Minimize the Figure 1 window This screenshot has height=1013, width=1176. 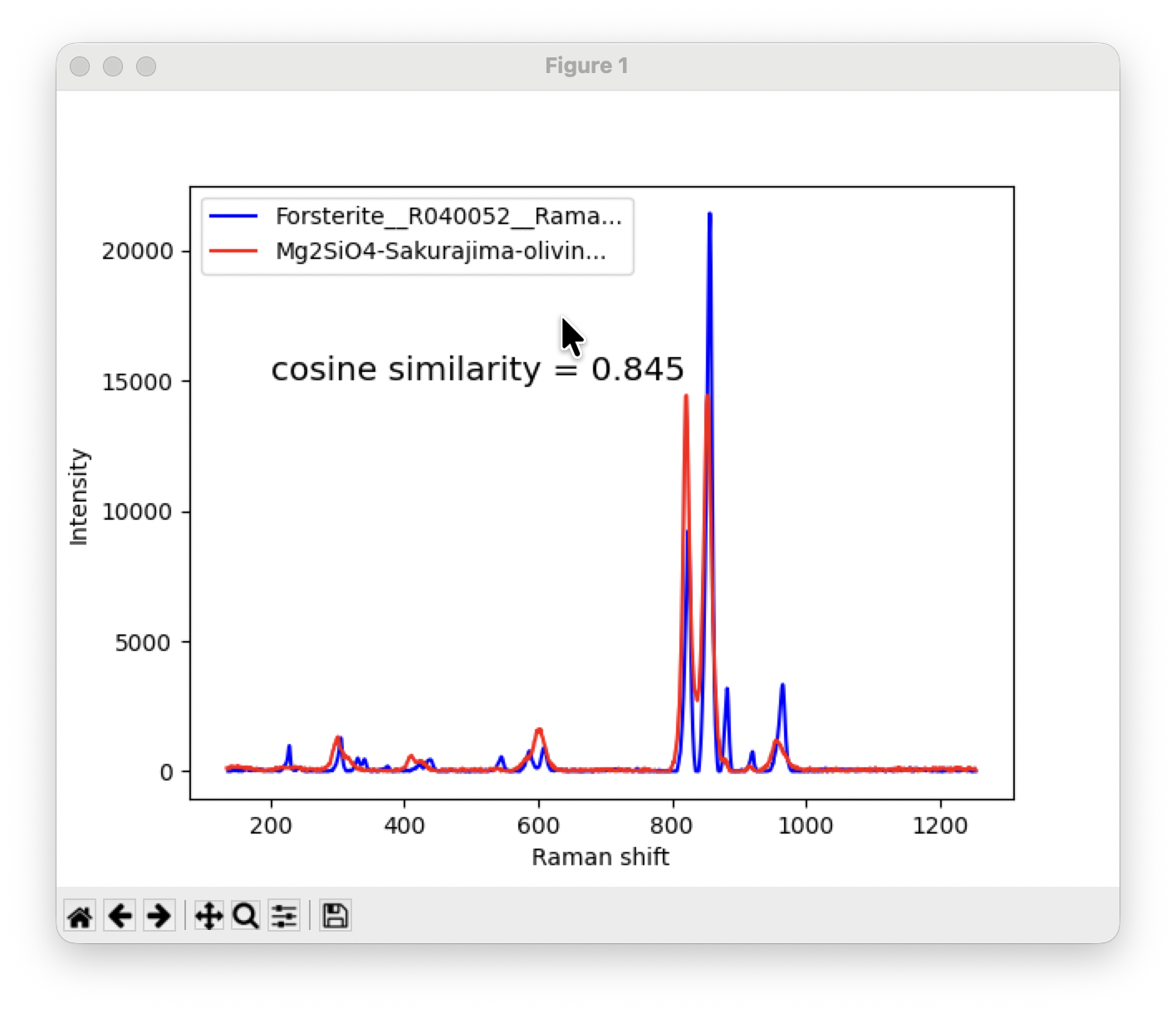tap(113, 66)
